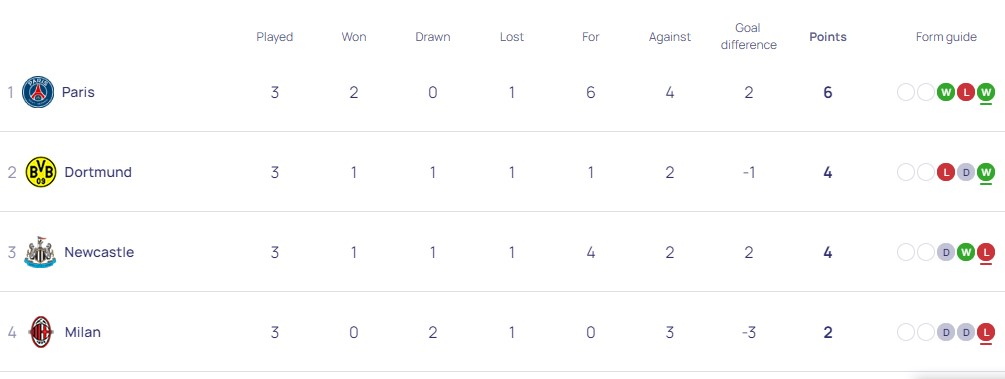Sort by Goal difference column header
The height and width of the screenshot is (379, 1005).
(748, 37)
